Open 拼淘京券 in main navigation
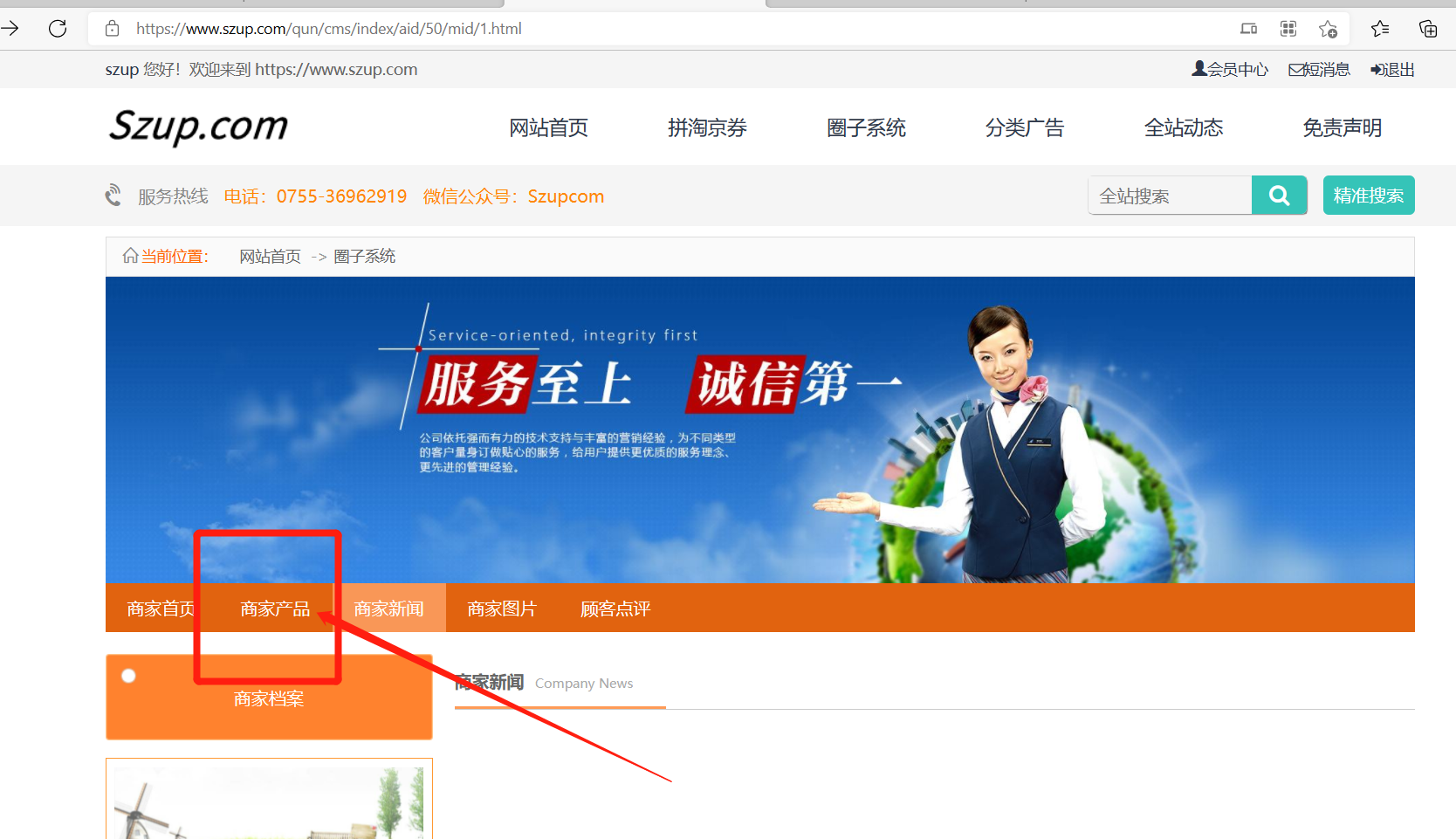This screenshot has width=1456, height=839. [x=707, y=128]
